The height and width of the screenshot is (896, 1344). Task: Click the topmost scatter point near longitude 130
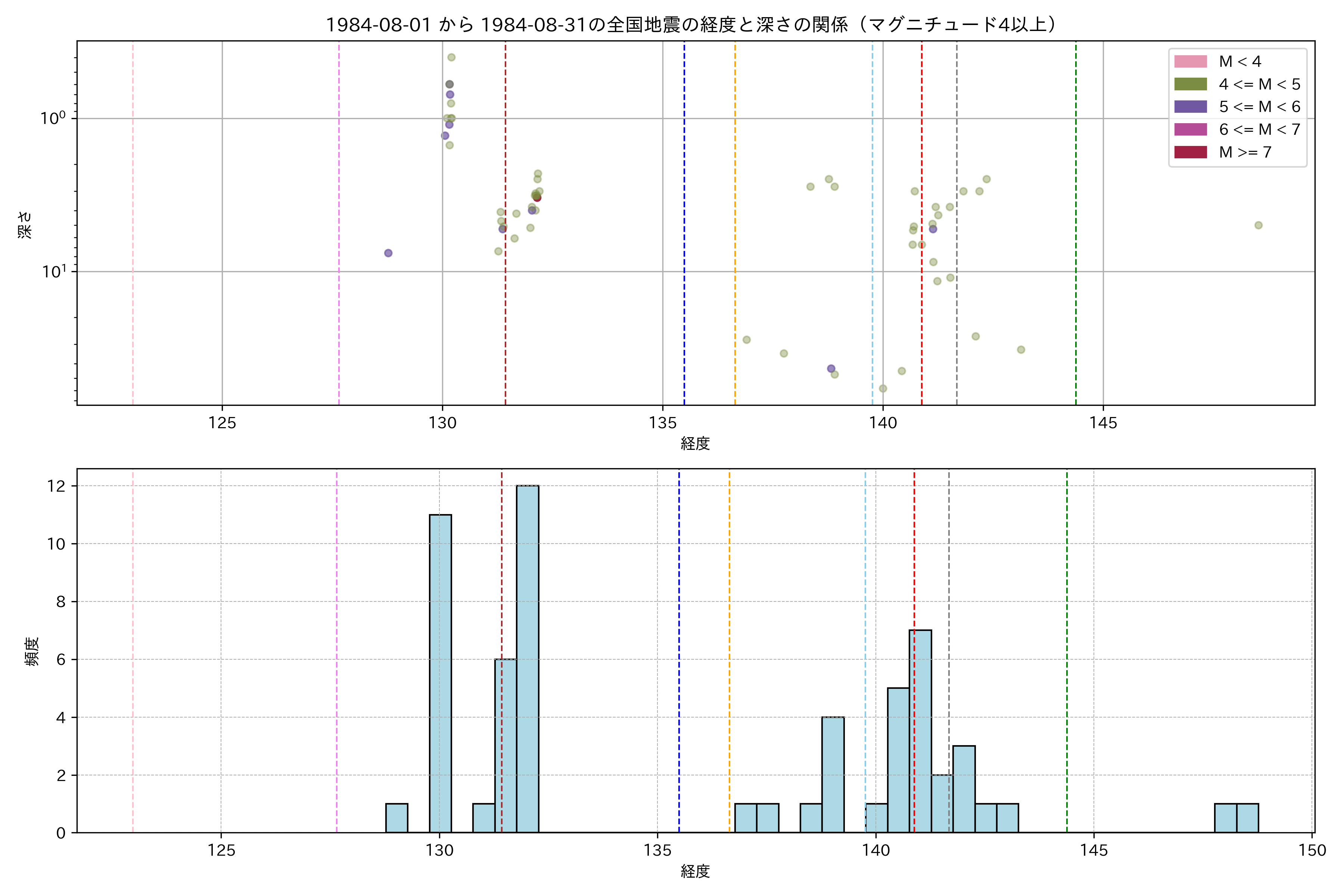coord(451,57)
